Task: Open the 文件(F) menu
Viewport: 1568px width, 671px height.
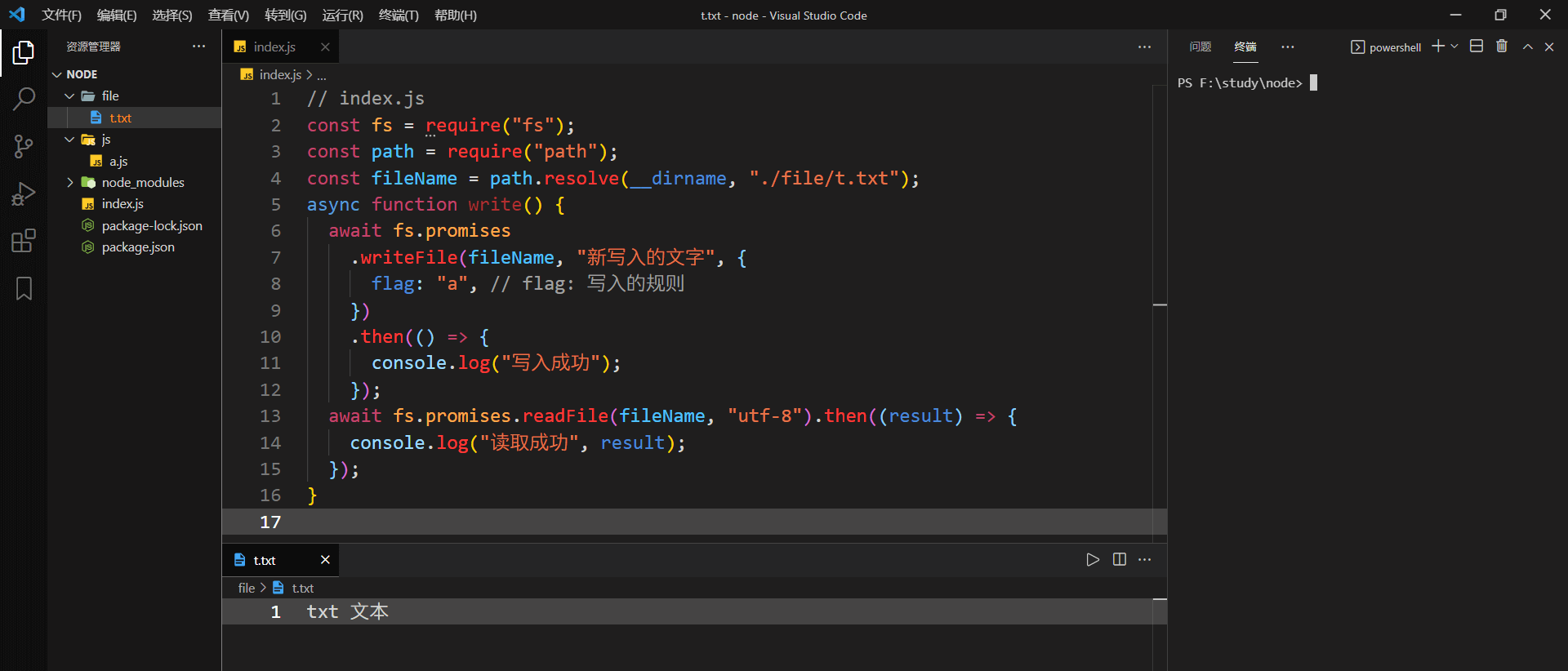Action: coord(62,15)
